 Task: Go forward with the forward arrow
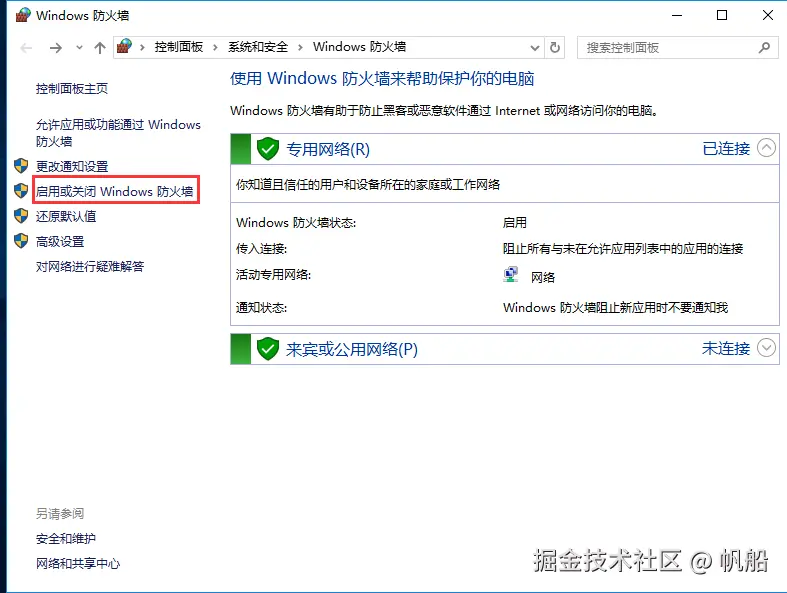coord(56,48)
